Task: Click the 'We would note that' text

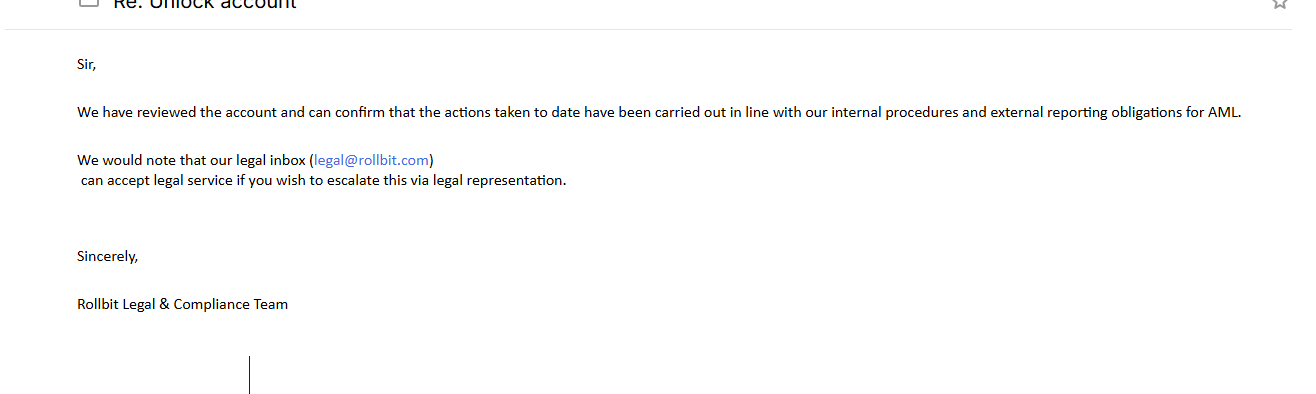Action: (x=141, y=160)
